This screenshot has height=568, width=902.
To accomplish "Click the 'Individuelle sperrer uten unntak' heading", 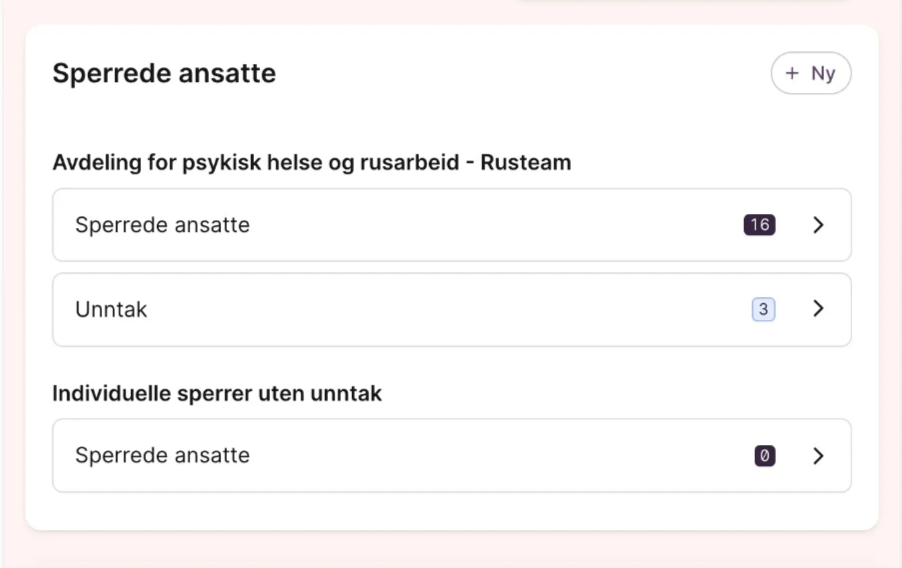I will (x=217, y=394).
